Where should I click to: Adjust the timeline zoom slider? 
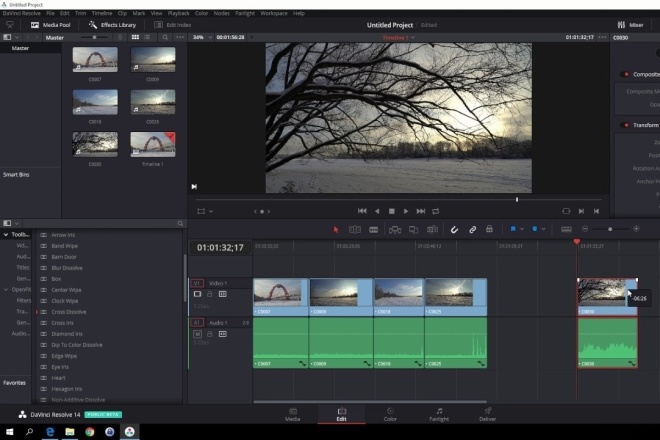pos(610,229)
